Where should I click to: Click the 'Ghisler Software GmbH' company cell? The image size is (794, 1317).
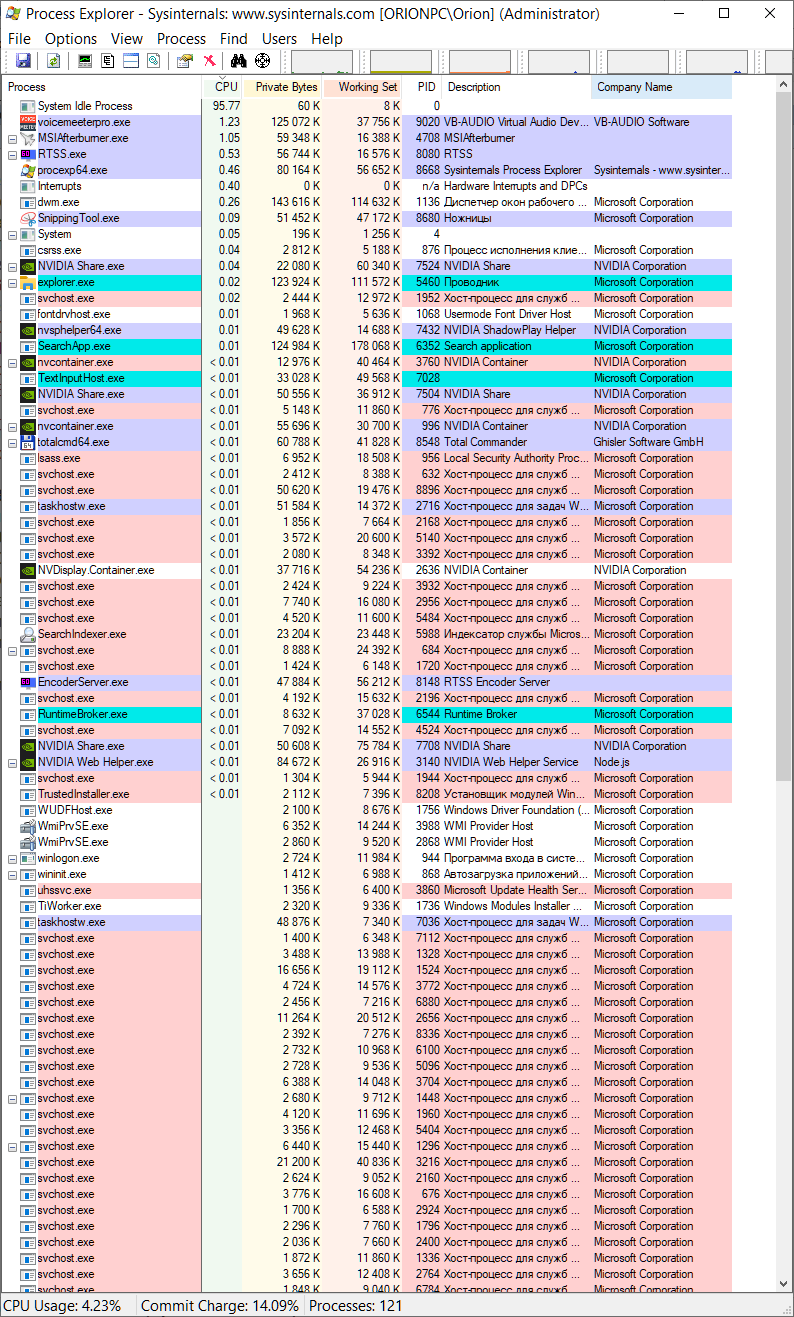click(x=648, y=442)
